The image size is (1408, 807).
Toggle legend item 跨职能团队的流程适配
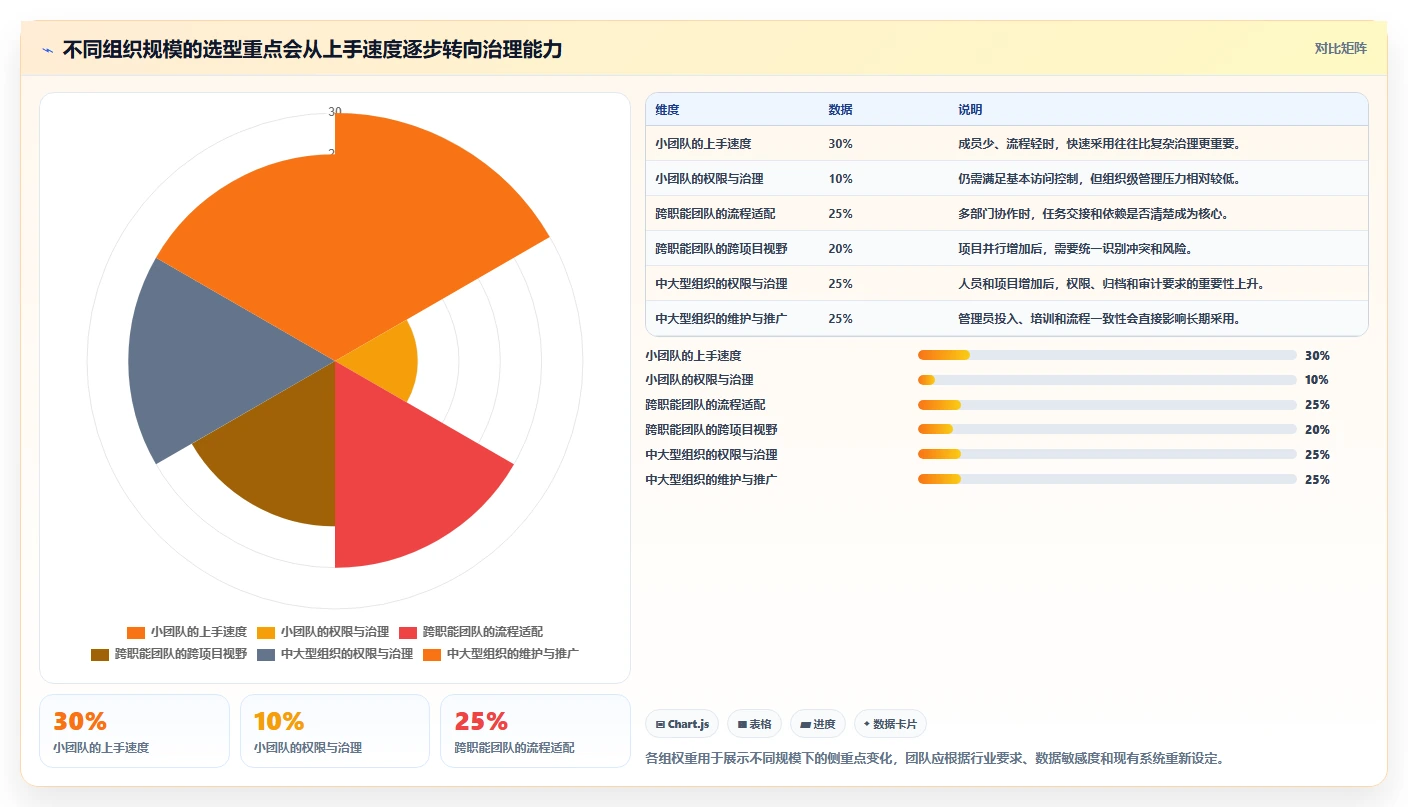[471, 632]
